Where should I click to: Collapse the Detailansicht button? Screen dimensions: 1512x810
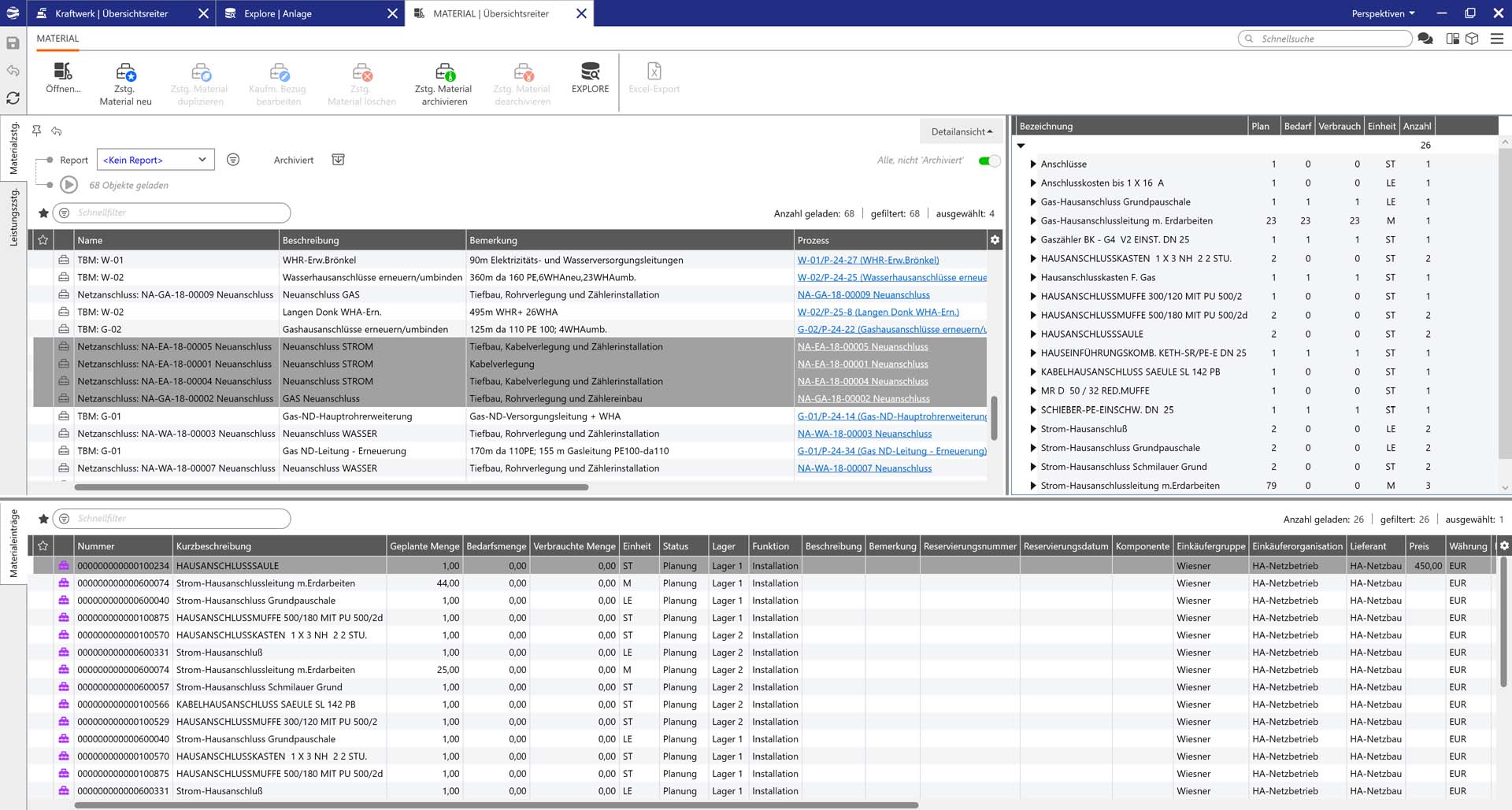961,131
